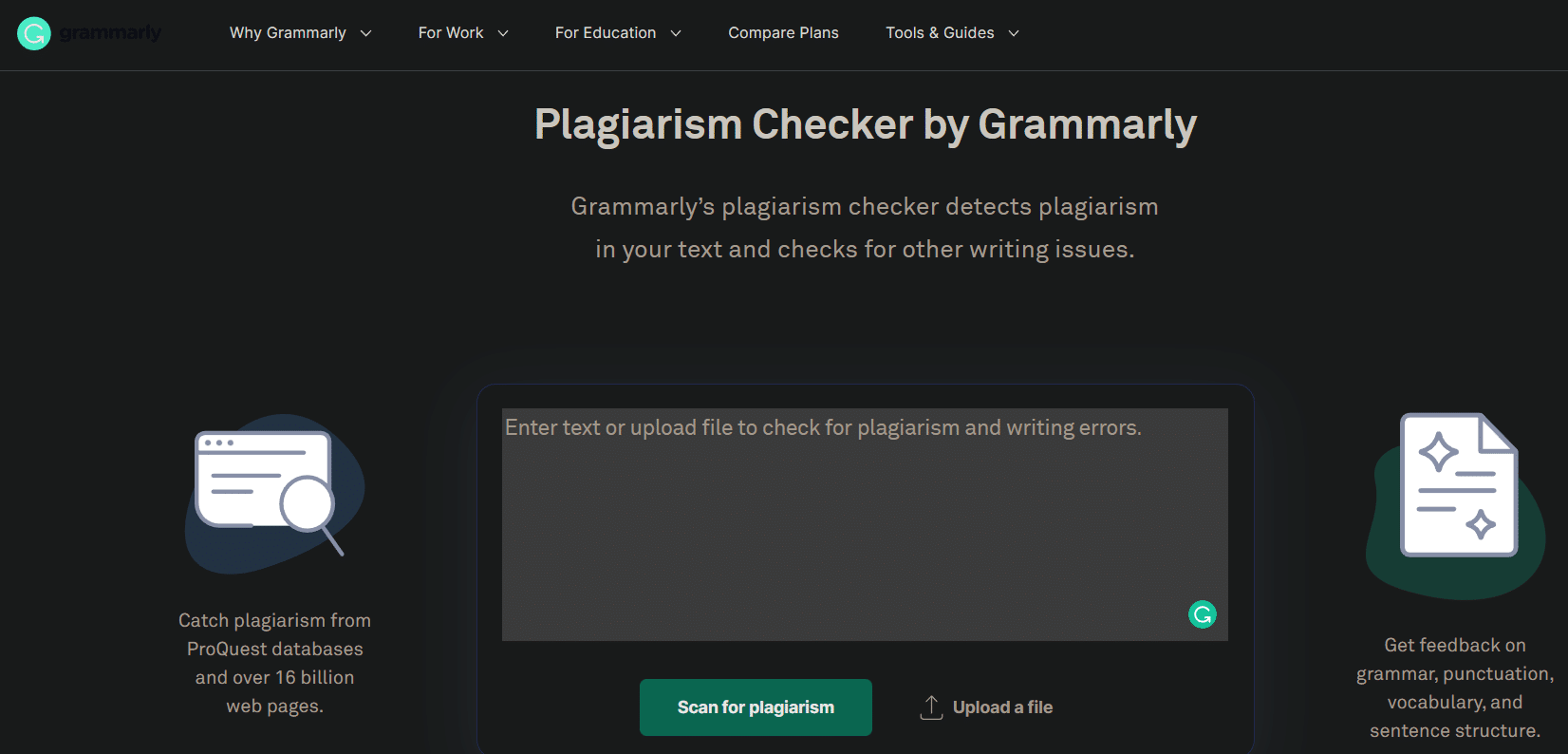Click the text 'Get feedback on grammar, punctuation'

(1455, 659)
